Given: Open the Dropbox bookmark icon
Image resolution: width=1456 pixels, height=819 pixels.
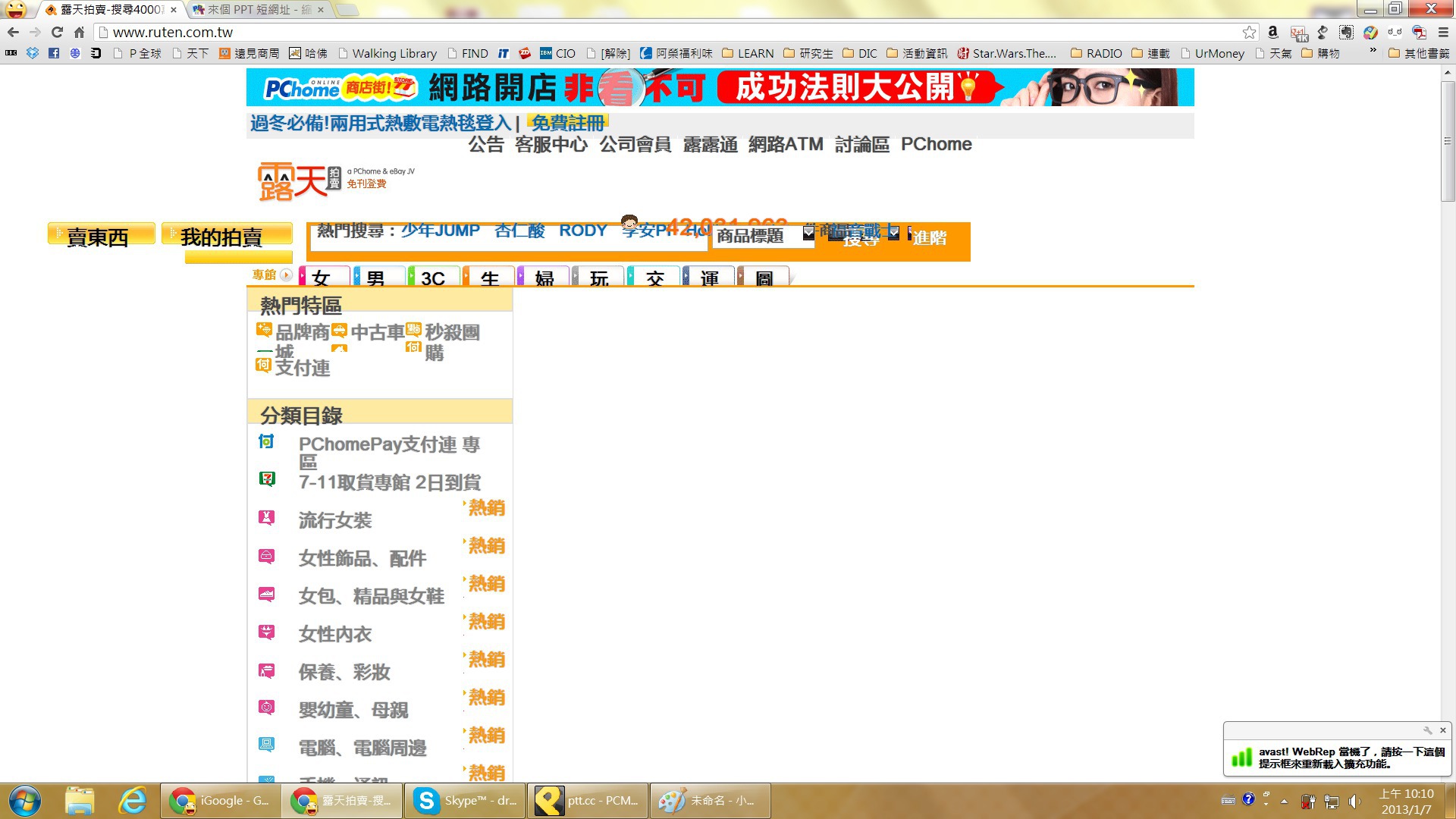Looking at the screenshot, I should click(32, 53).
